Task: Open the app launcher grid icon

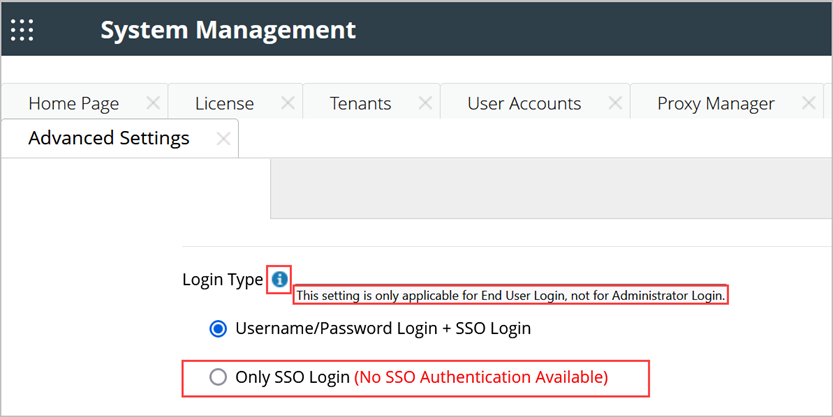Action: click(x=22, y=30)
